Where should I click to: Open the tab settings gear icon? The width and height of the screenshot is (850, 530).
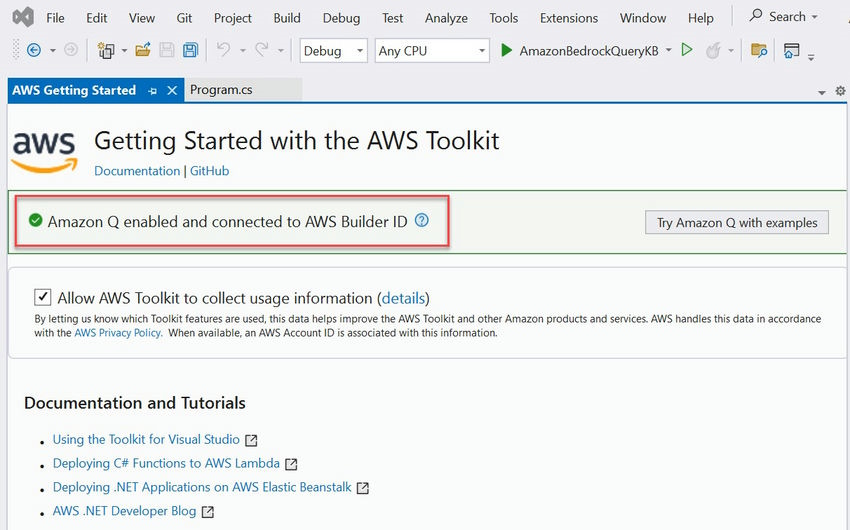(x=840, y=91)
